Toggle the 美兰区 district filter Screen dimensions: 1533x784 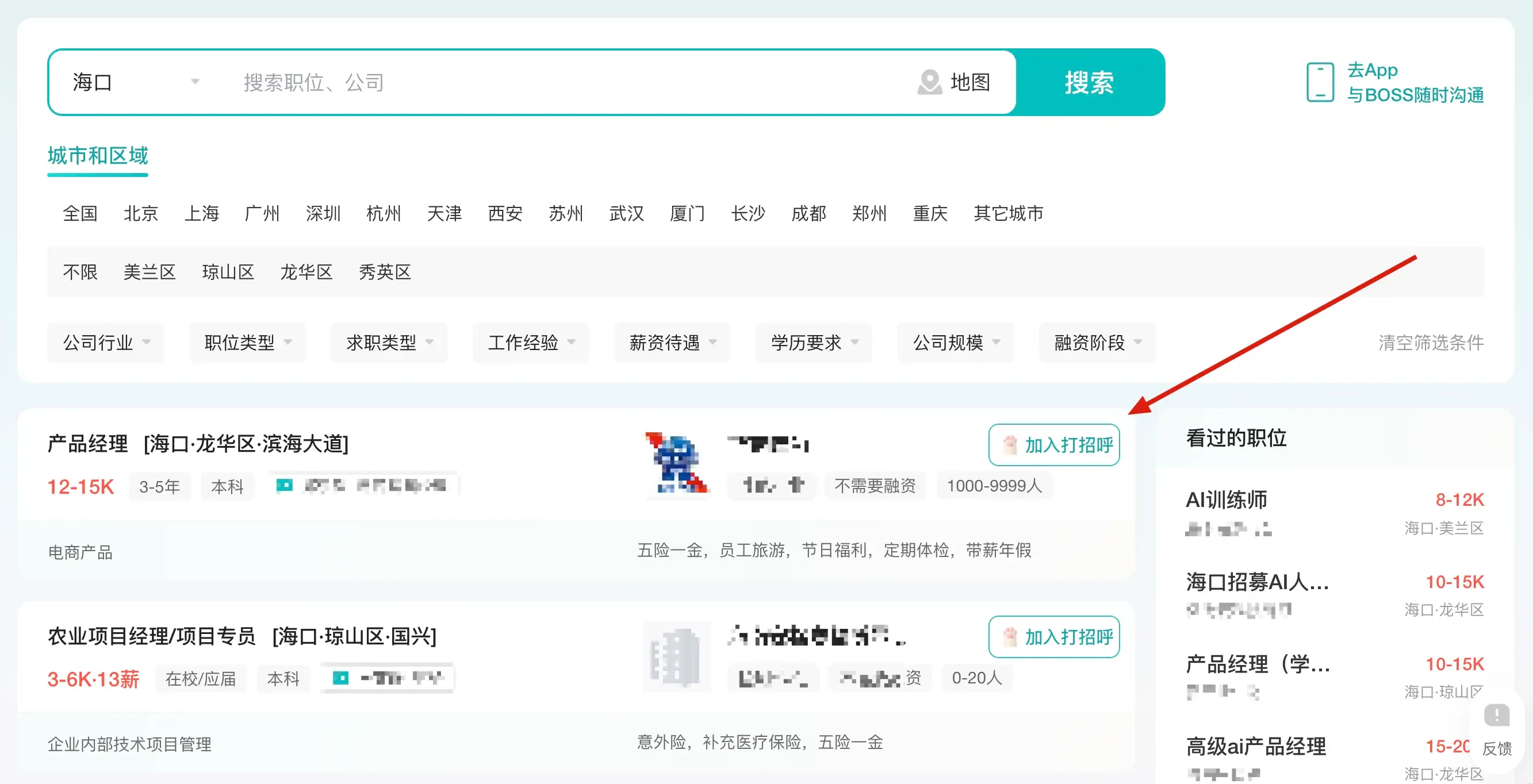150,272
